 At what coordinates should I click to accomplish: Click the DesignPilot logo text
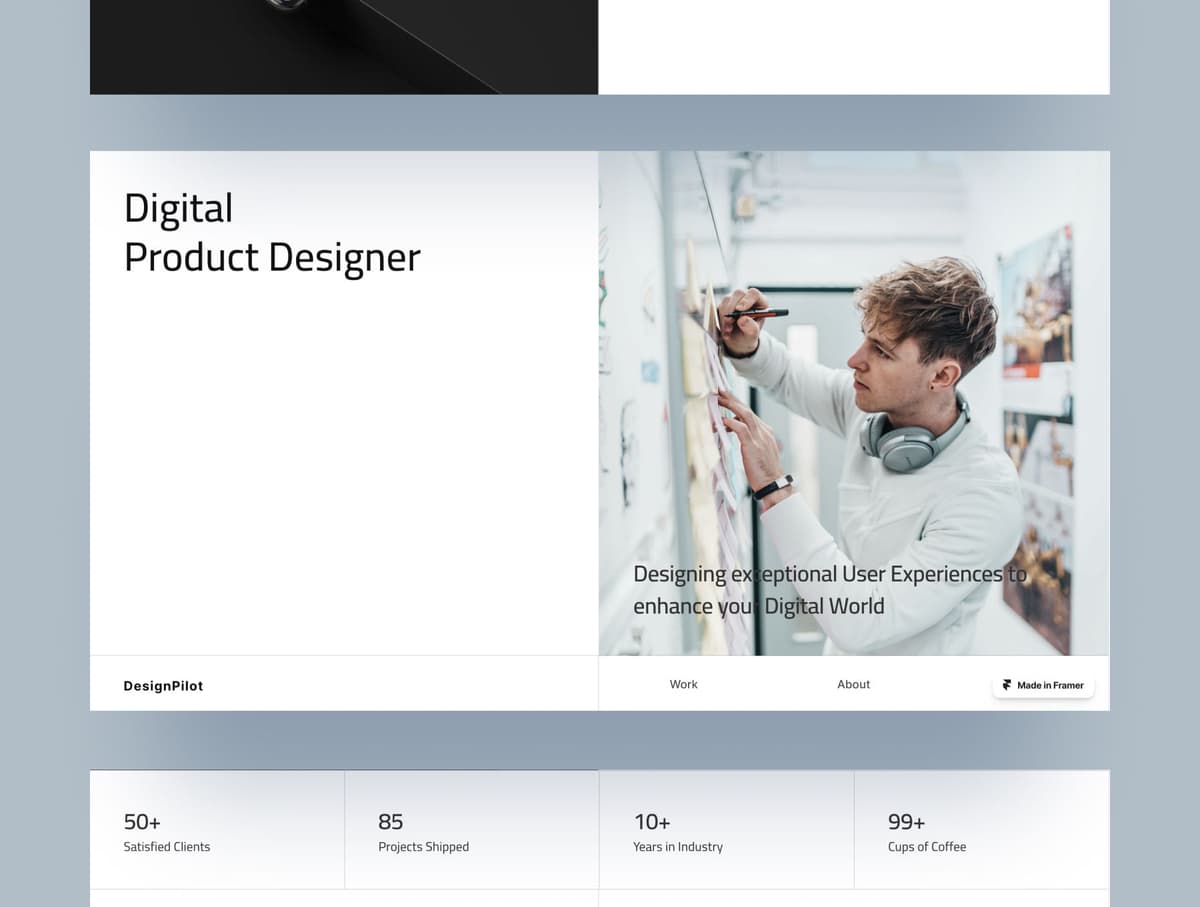[163, 685]
